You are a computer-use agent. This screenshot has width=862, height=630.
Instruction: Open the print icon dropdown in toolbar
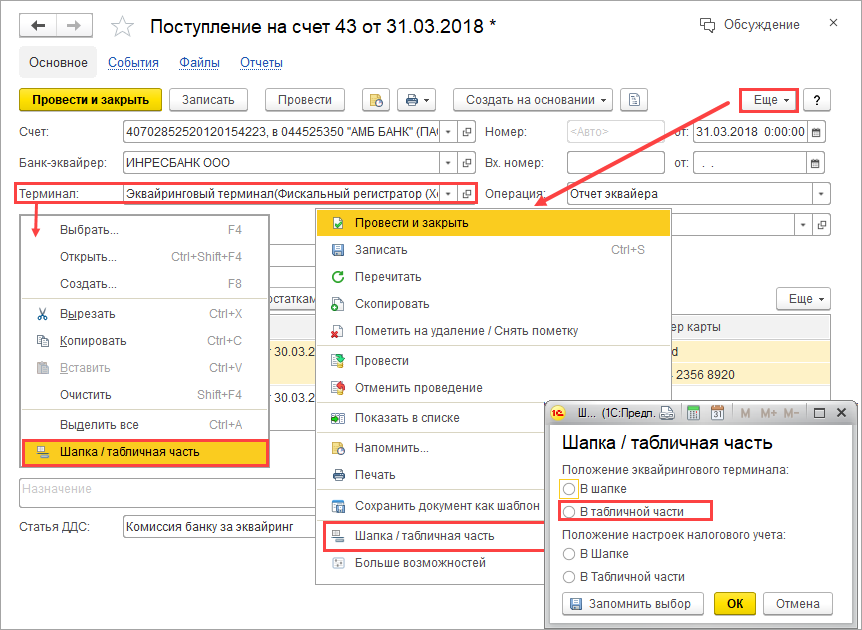417,100
